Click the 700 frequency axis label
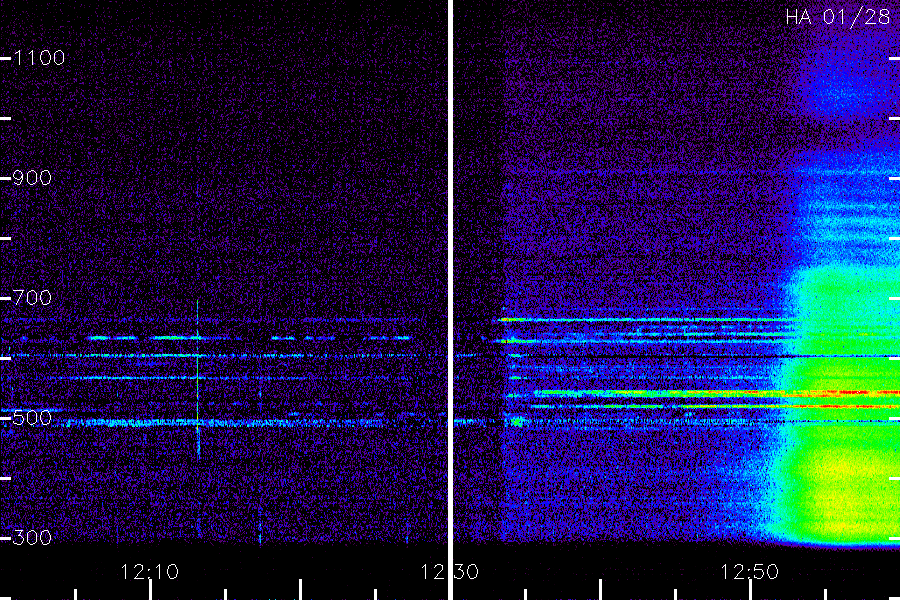The width and height of the screenshot is (900, 600). (x=32, y=298)
